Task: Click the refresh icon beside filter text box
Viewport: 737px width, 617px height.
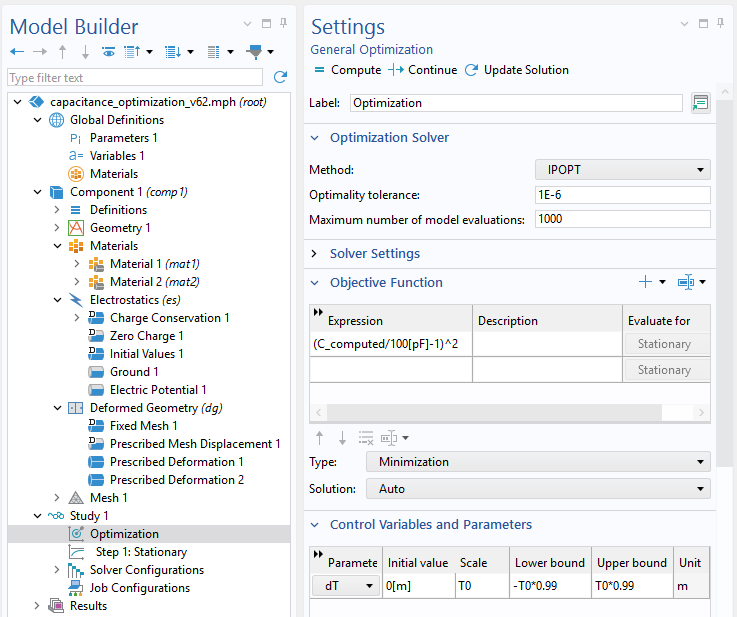Action: (280, 77)
